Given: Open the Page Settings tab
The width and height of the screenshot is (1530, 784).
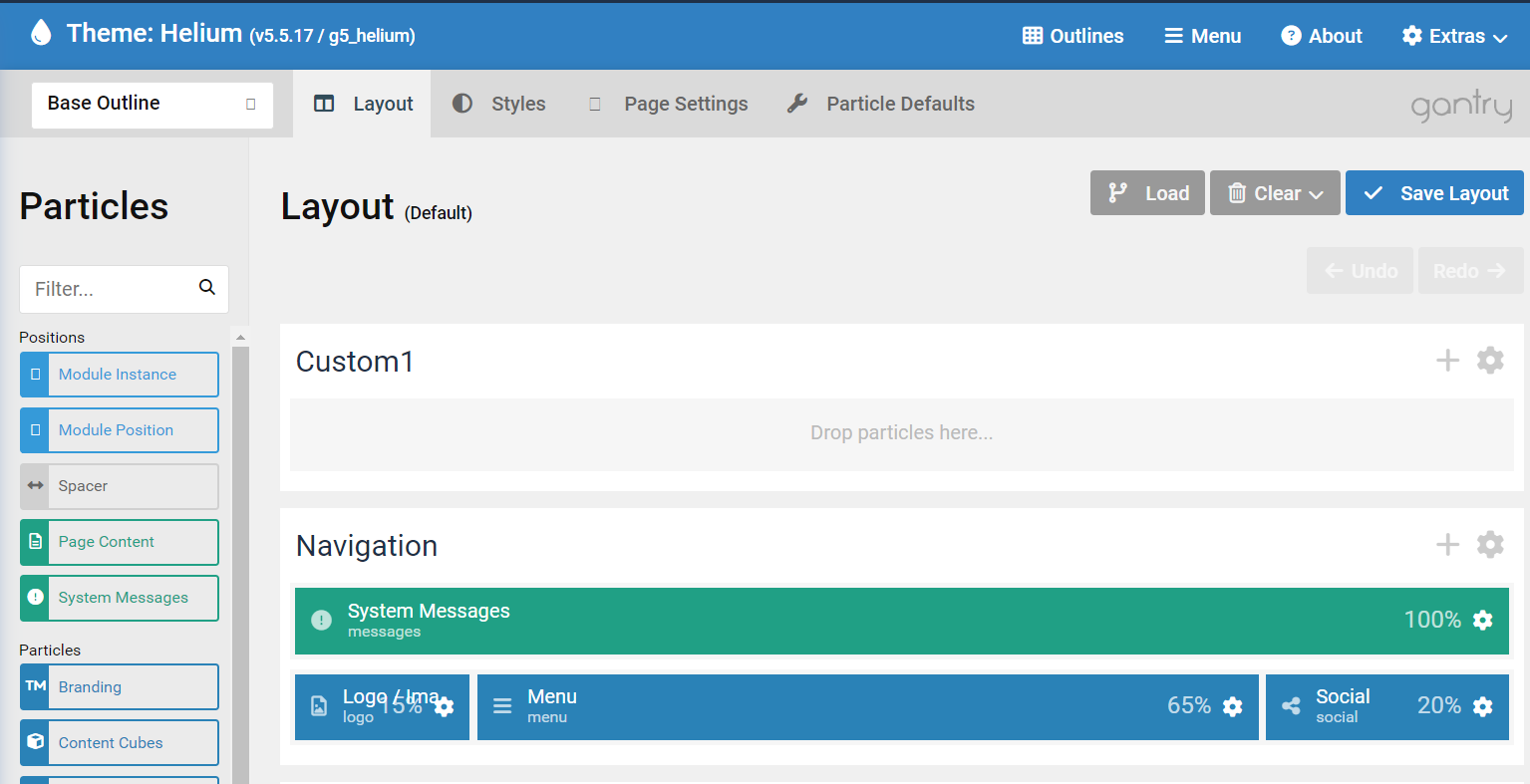Looking at the screenshot, I should 686,103.
